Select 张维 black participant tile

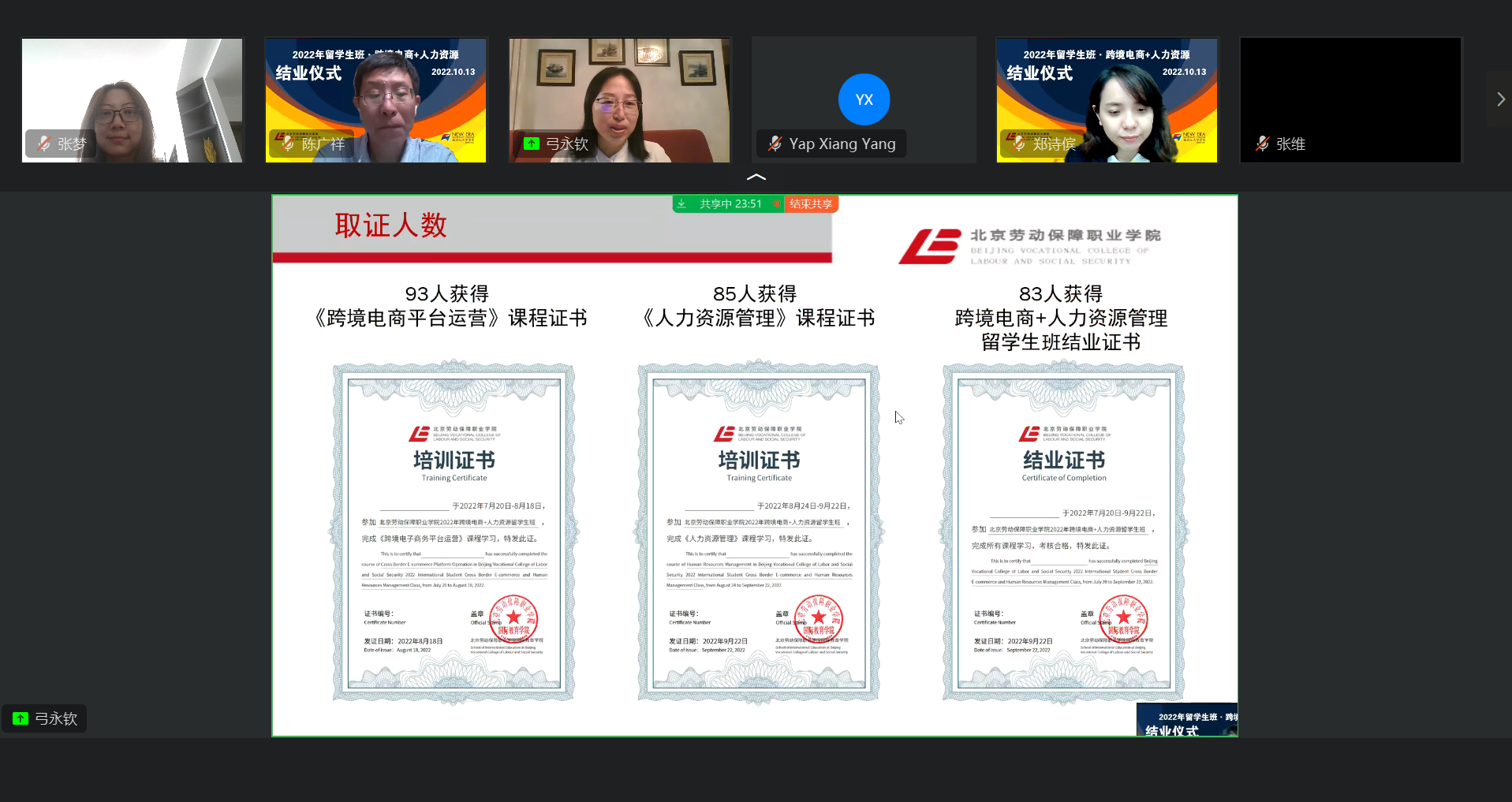pos(1351,100)
